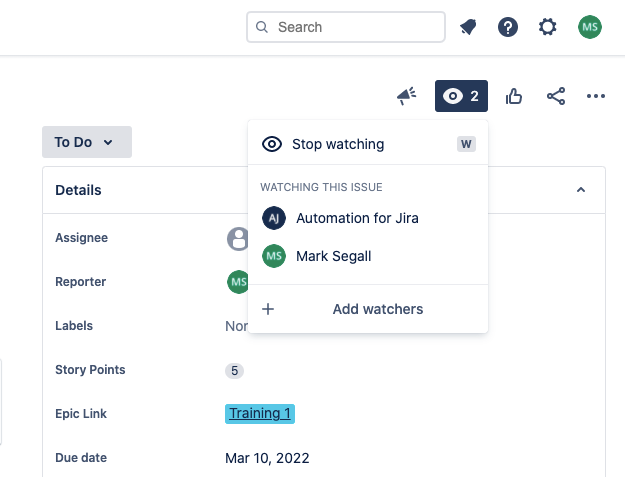Click the plus icon beside Add watchers

(x=268, y=309)
